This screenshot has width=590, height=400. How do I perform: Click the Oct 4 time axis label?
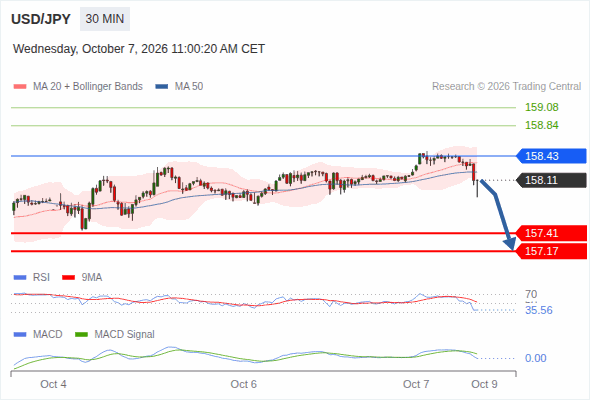[53, 384]
